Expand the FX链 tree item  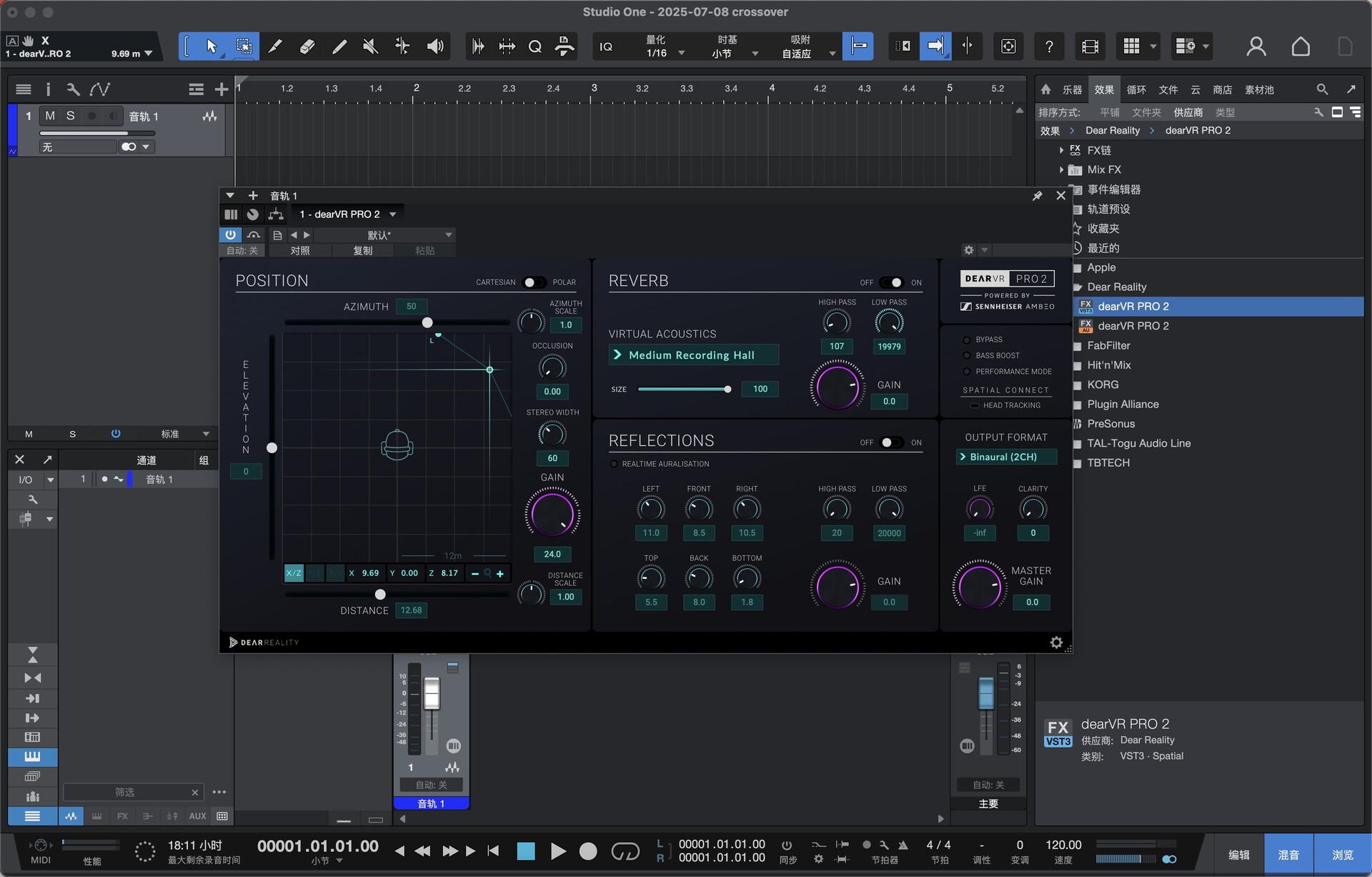1061,150
